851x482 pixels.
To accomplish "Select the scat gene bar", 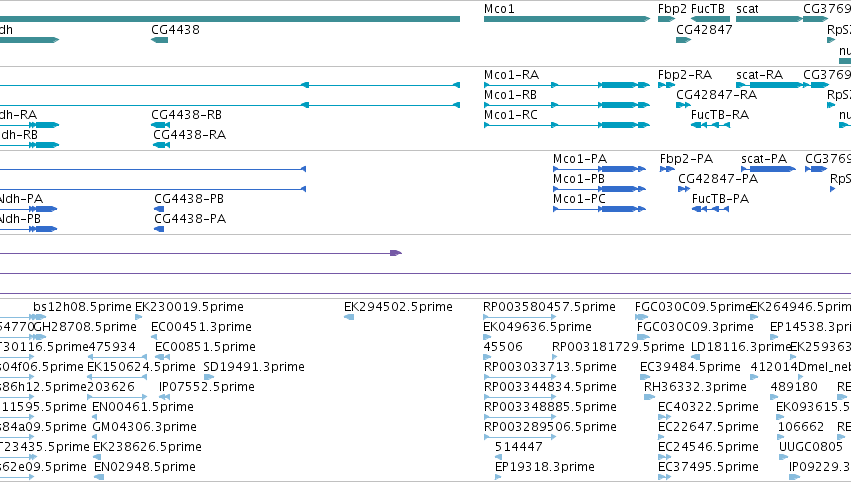I will [x=769, y=19].
